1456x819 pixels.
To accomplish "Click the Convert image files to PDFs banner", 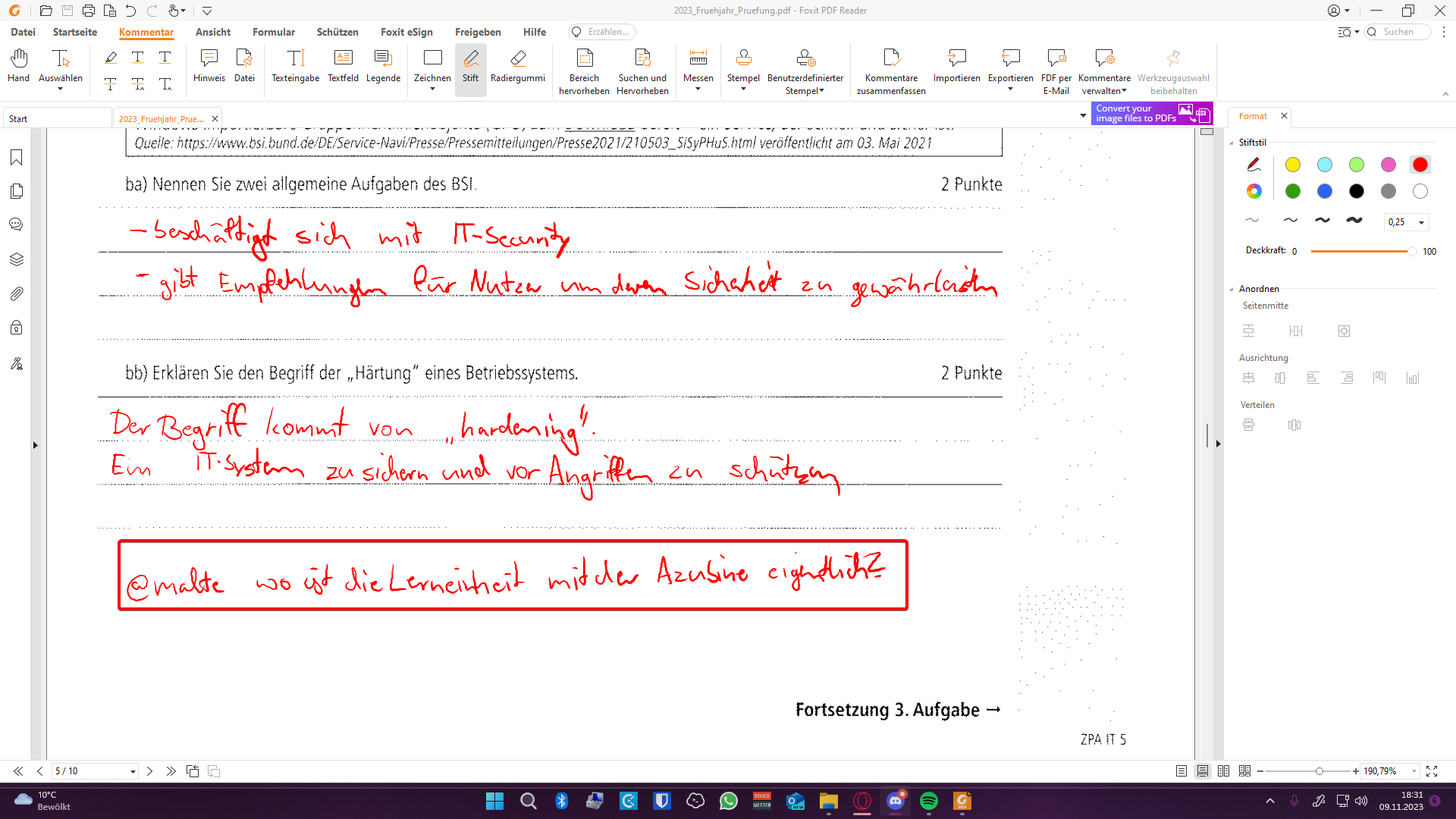I will (1151, 114).
